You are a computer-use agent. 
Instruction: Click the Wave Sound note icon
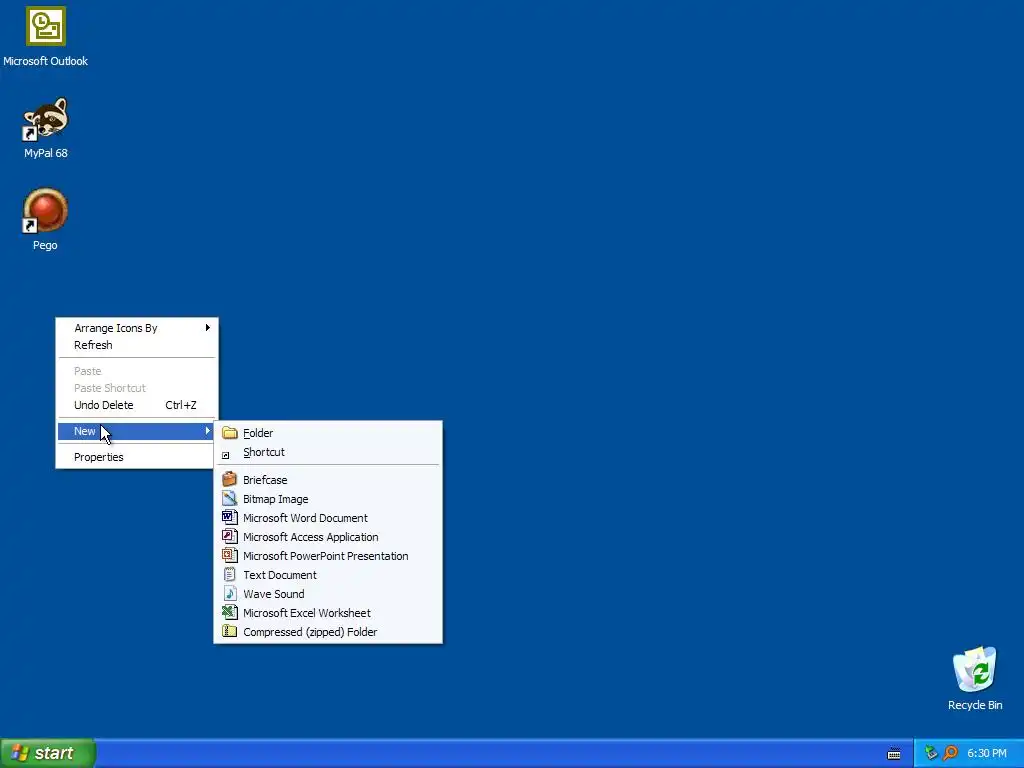tap(229, 593)
